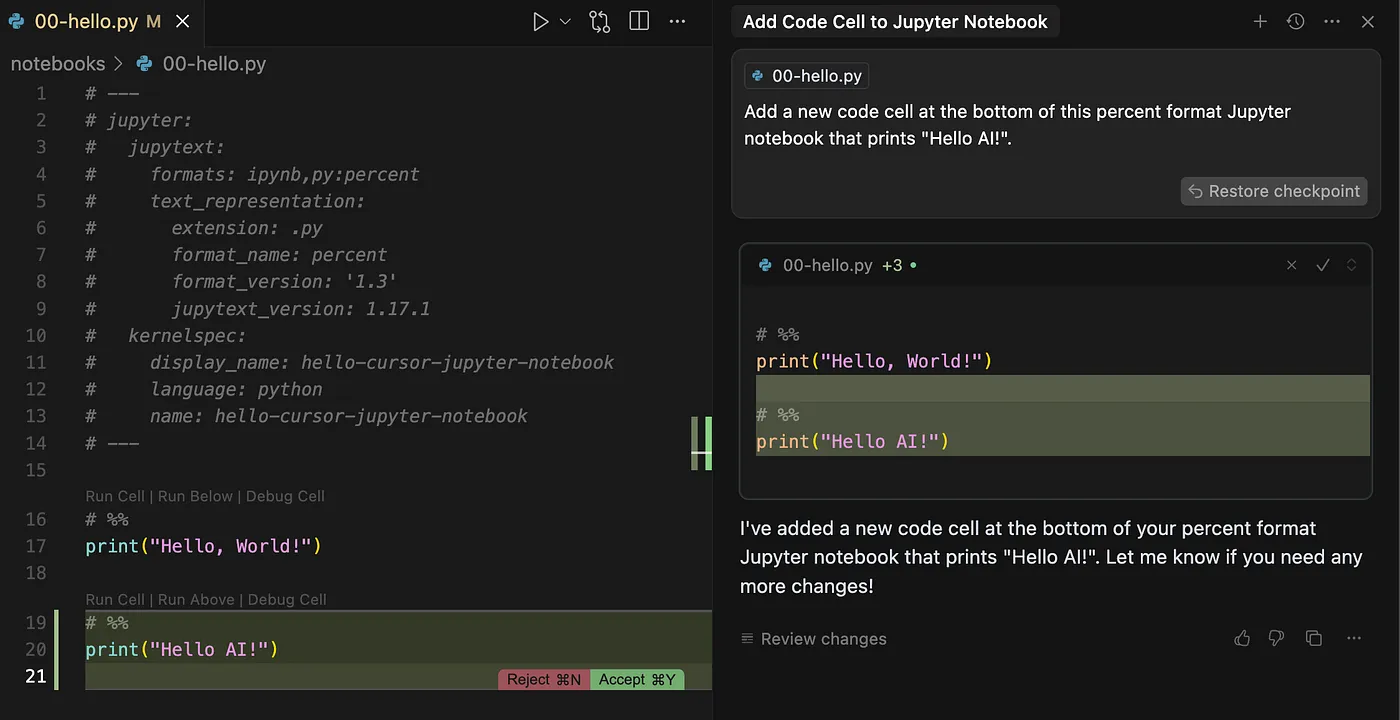Open the run options dropdown arrow
The width and height of the screenshot is (1400, 720).
(x=565, y=21)
